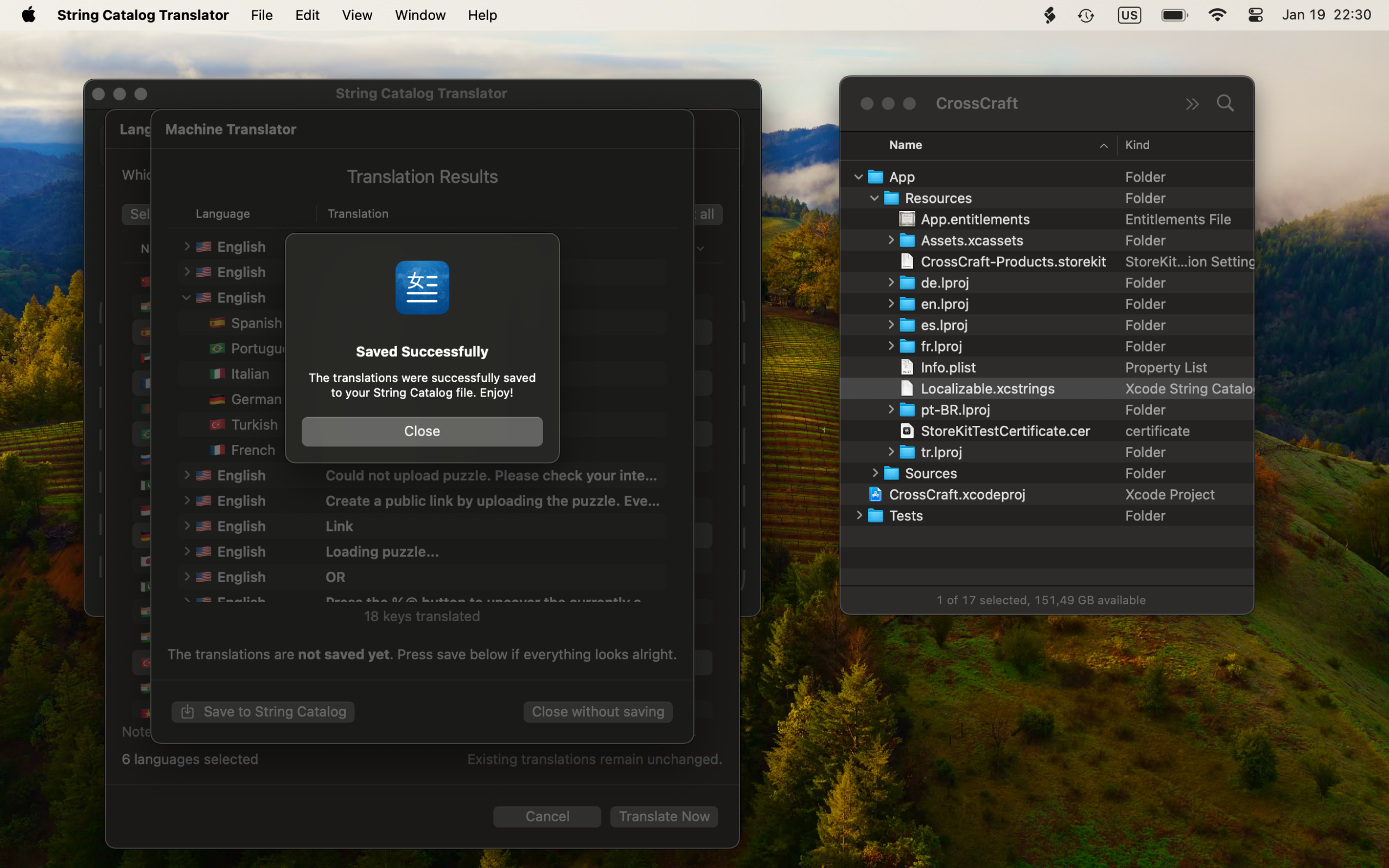Click the String Catalog Translator app icon in dialog
This screenshot has width=1389, height=868.
[422, 288]
